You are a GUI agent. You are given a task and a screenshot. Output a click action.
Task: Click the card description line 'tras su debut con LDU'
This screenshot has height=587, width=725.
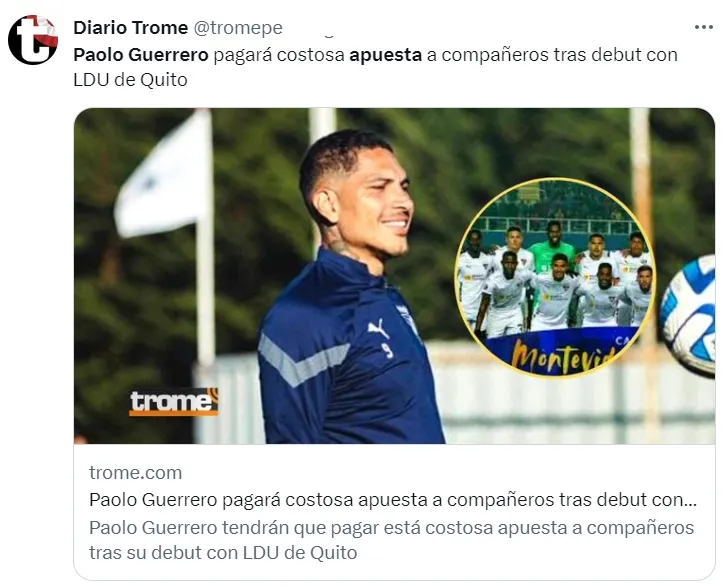pos(223,552)
